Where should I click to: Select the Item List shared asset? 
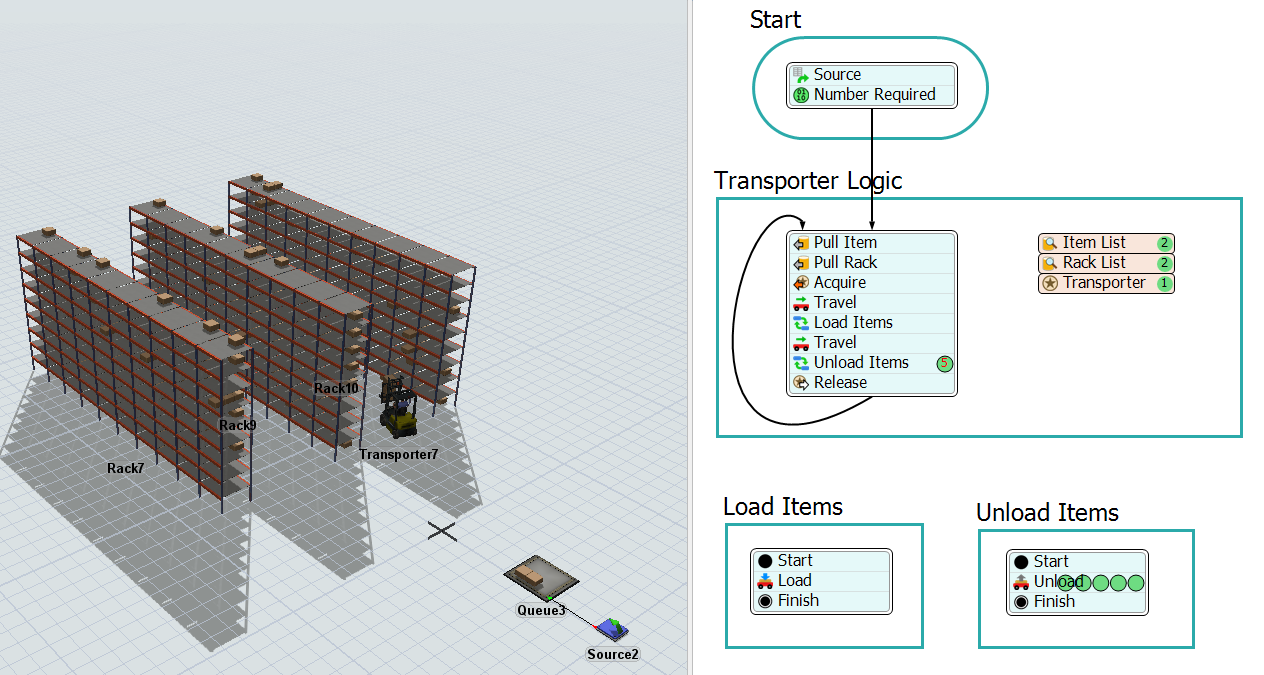tap(1094, 243)
